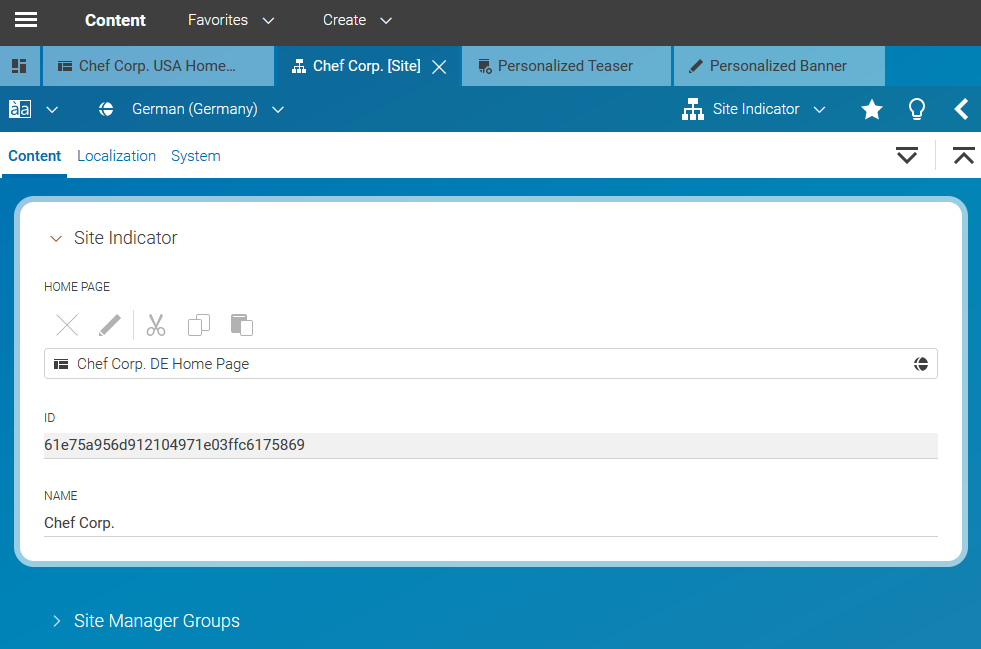Cut the linked home page
Image resolution: width=981 pixels, height=649 pixels.
pos(155,324)
